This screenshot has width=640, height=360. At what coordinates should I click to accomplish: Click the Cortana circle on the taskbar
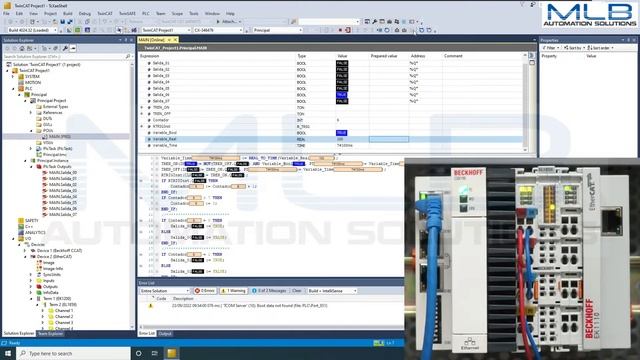138,353
